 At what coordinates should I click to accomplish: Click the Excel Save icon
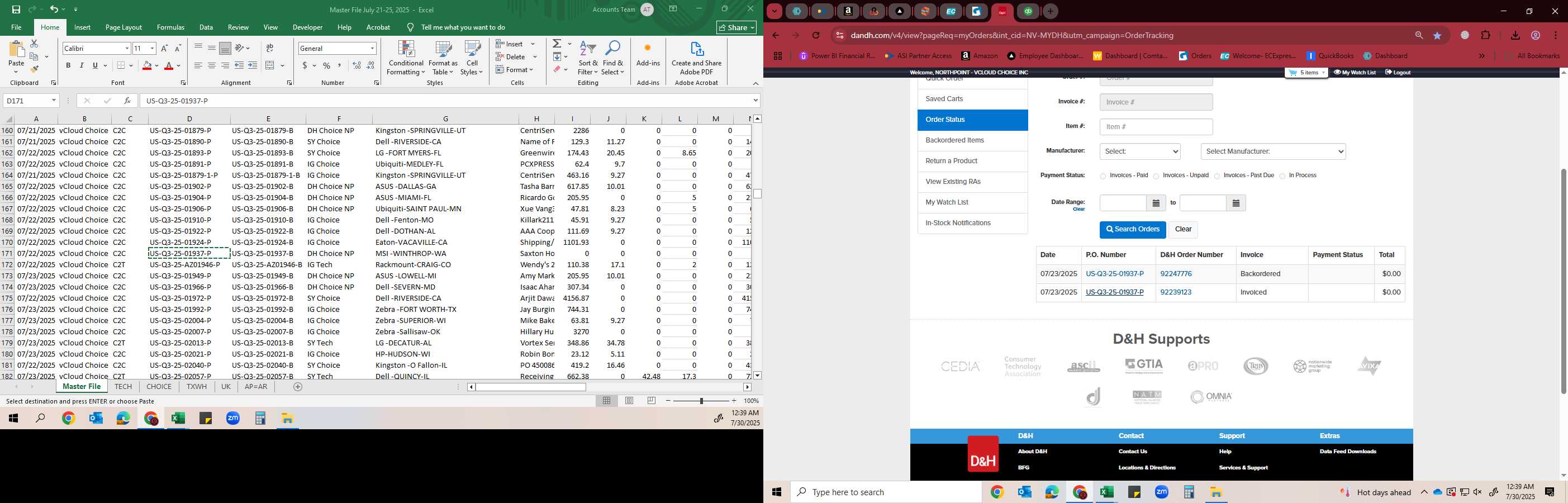[x=16, y=9]
